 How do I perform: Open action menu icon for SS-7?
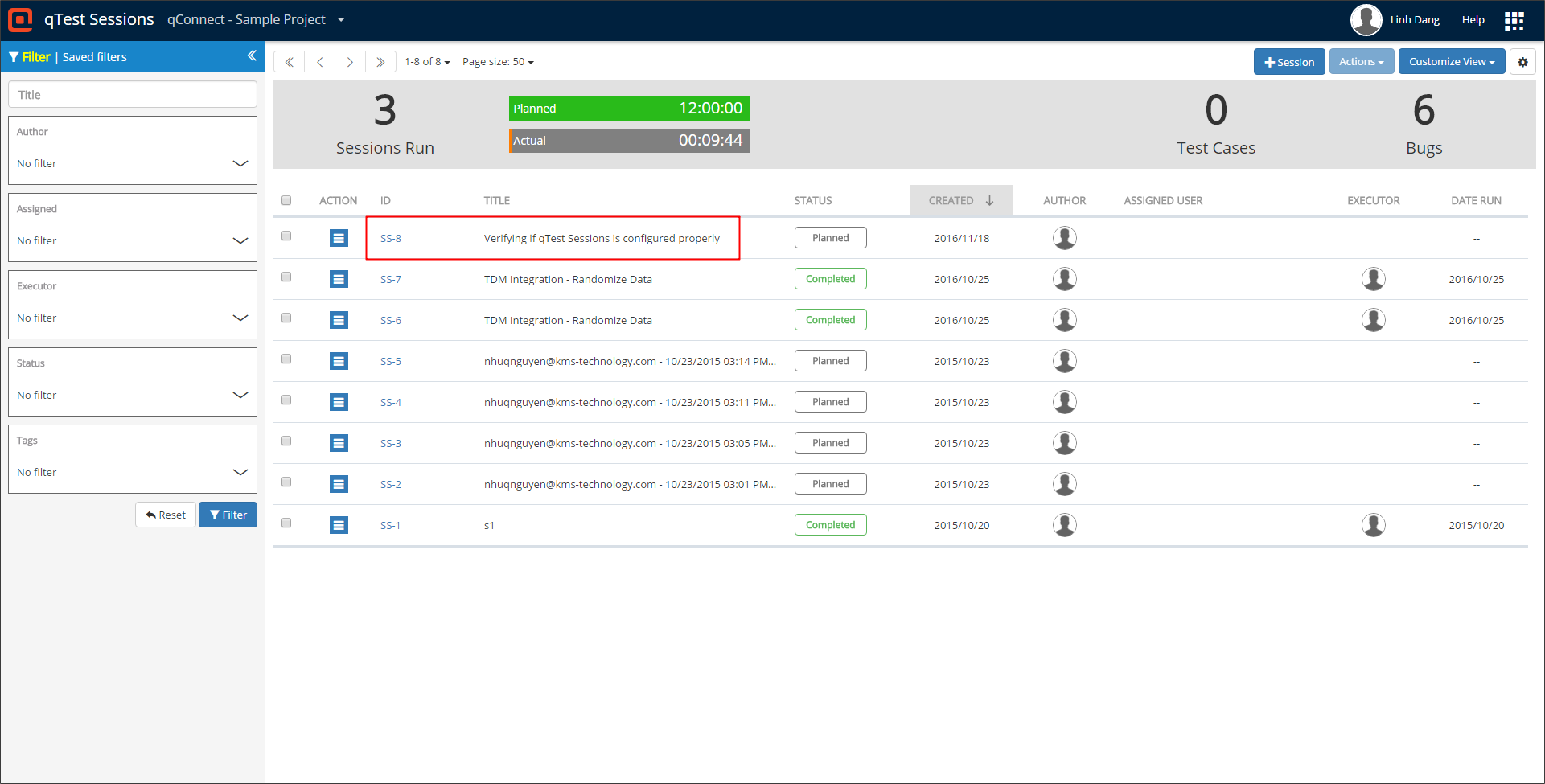point(339,279)
